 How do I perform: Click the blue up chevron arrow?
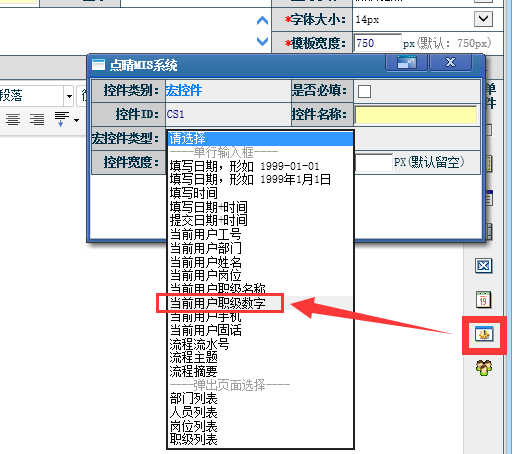[x=262, y=21]
